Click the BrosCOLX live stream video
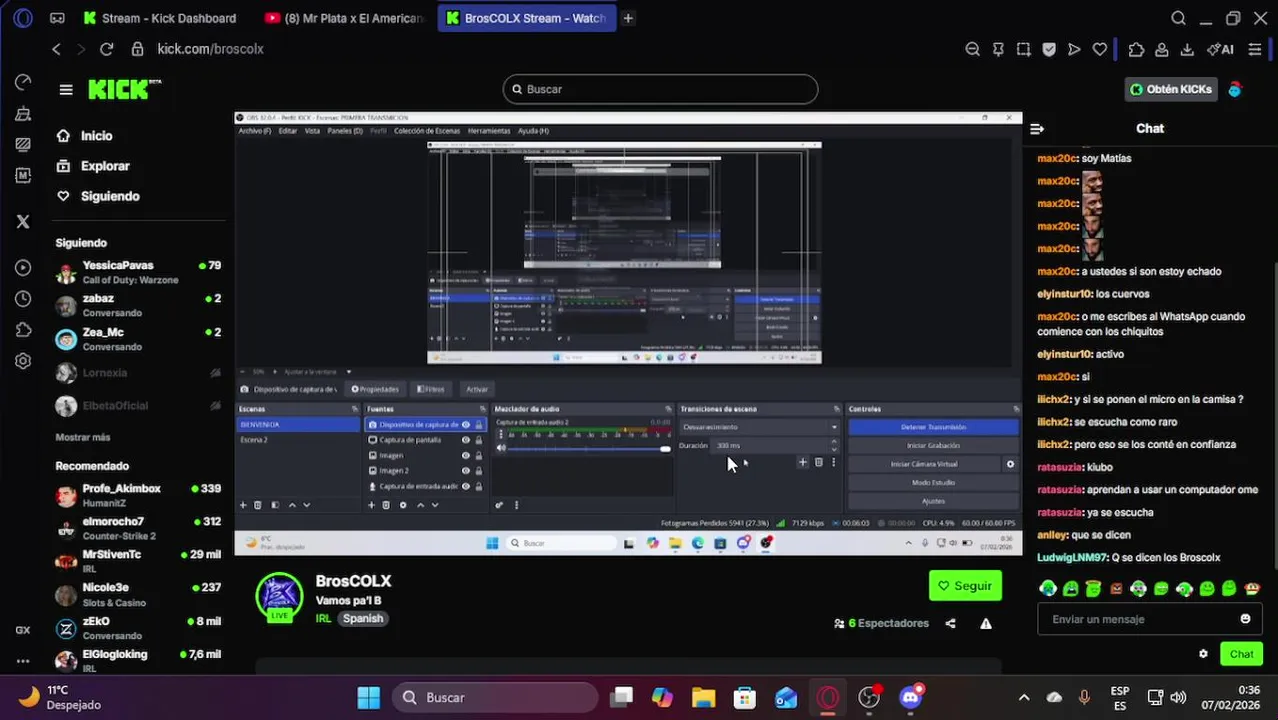The image size is (1278, 720). [628, 333]
